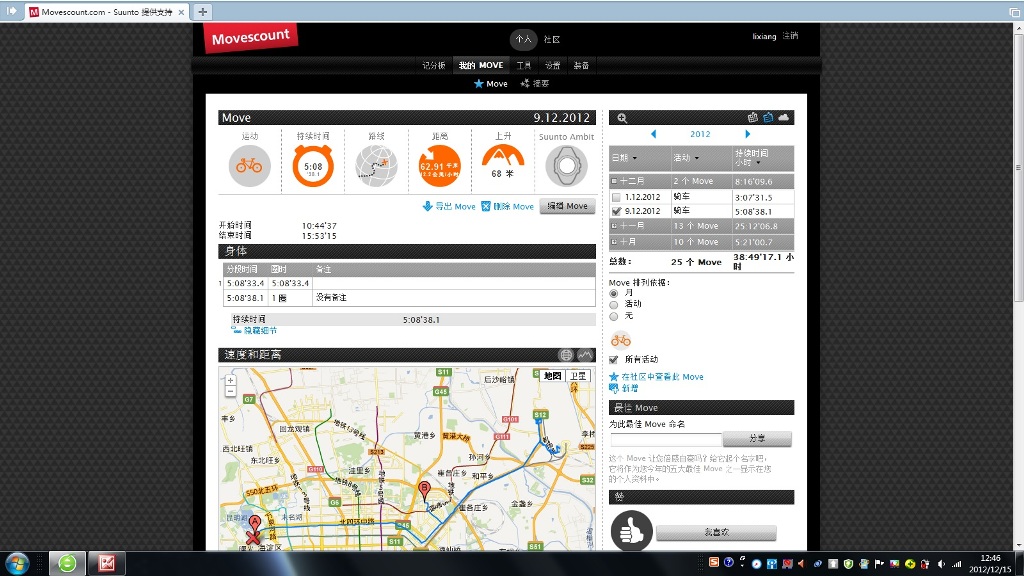Zoom in on the map
This screenshot has width=1024, height=576.
tap(231, 380)
